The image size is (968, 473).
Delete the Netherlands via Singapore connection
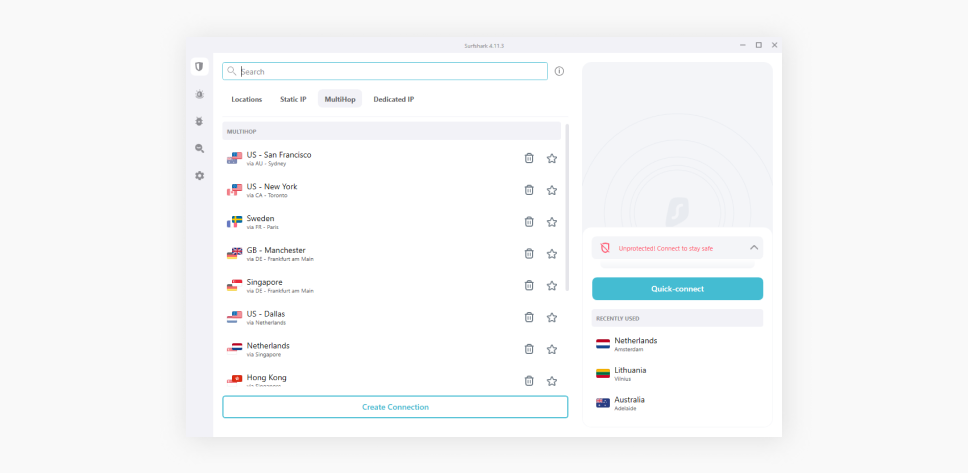529,349
